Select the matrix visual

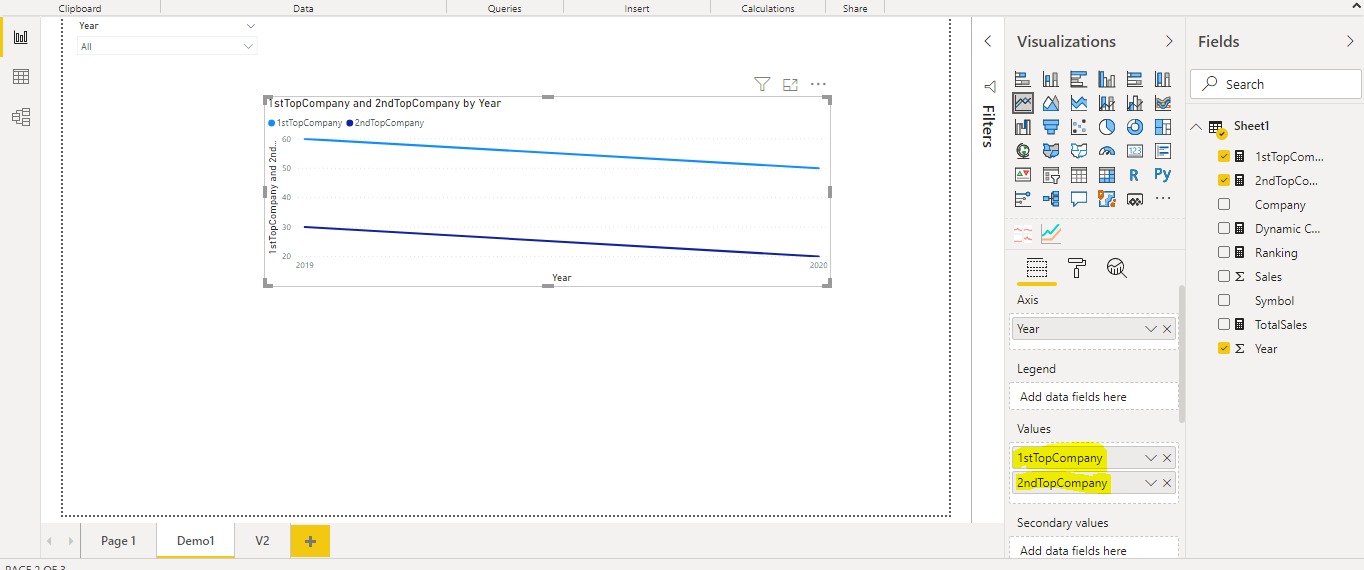[1107, 175]
